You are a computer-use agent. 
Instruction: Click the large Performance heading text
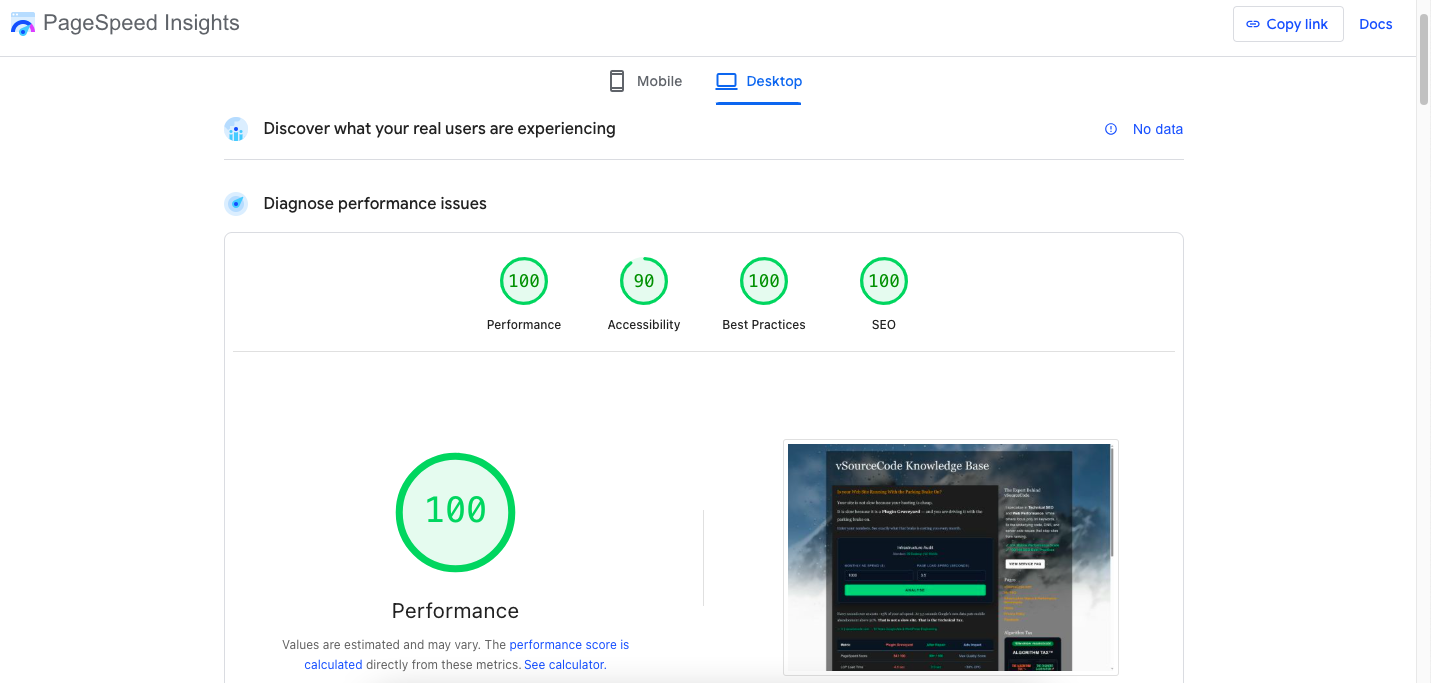click(455, 611)
